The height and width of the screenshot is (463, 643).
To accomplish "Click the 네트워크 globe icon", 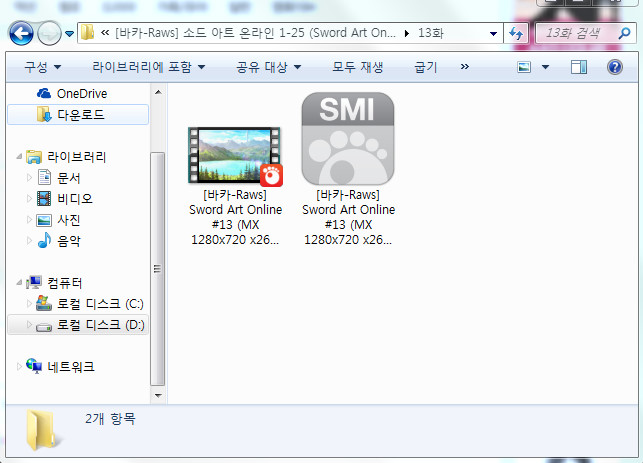I will [x=34, y=366].
